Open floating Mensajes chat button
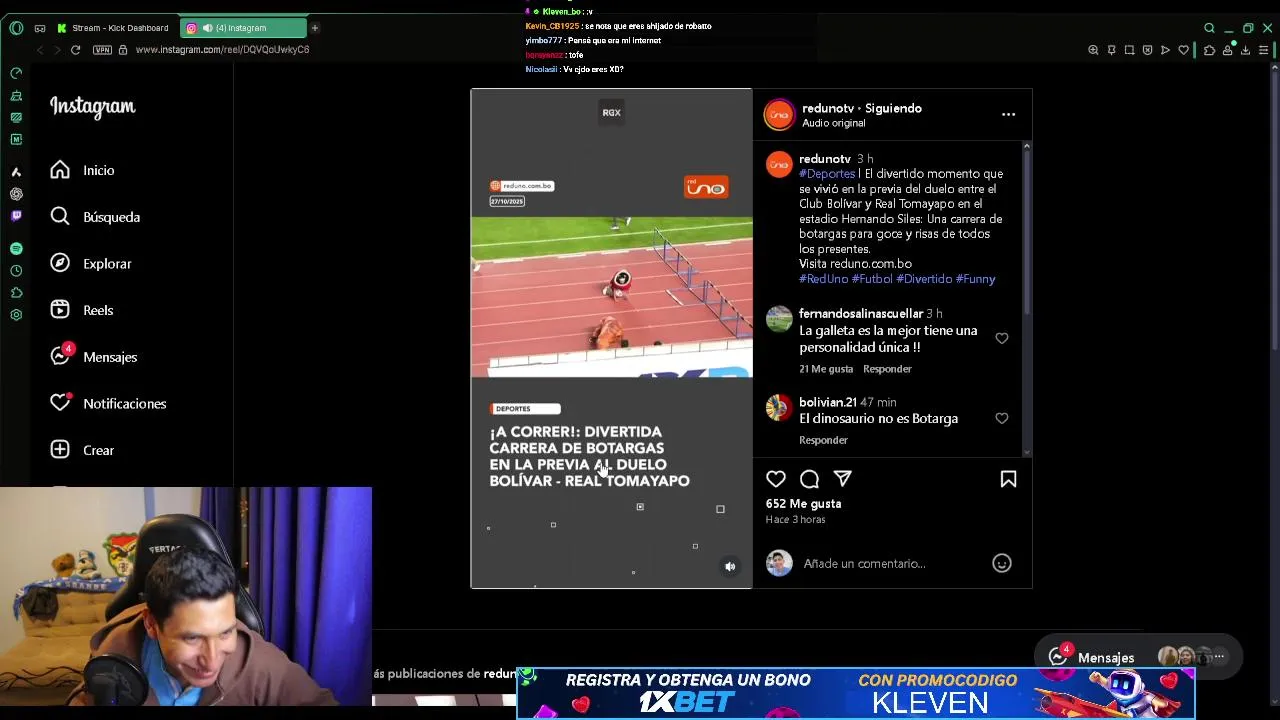The height and width of the screenshot is (720, 1280). (1137, 657)
